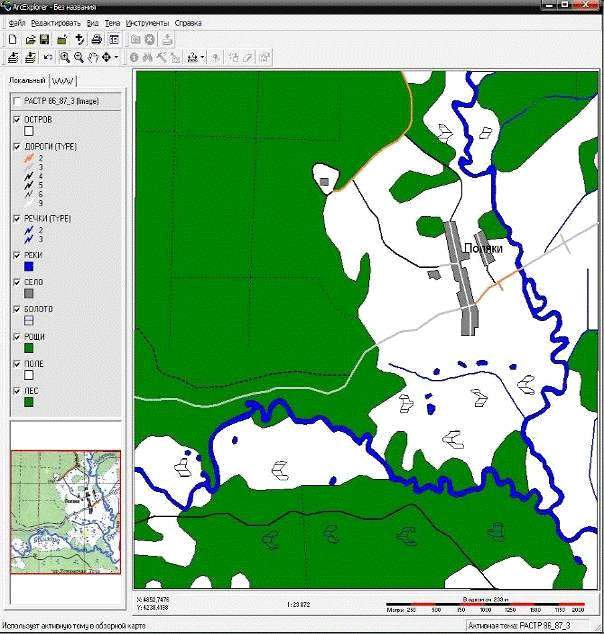Click the Find binoculars tool
This screenshot has height=634, width=604.
tap(147, 57)
